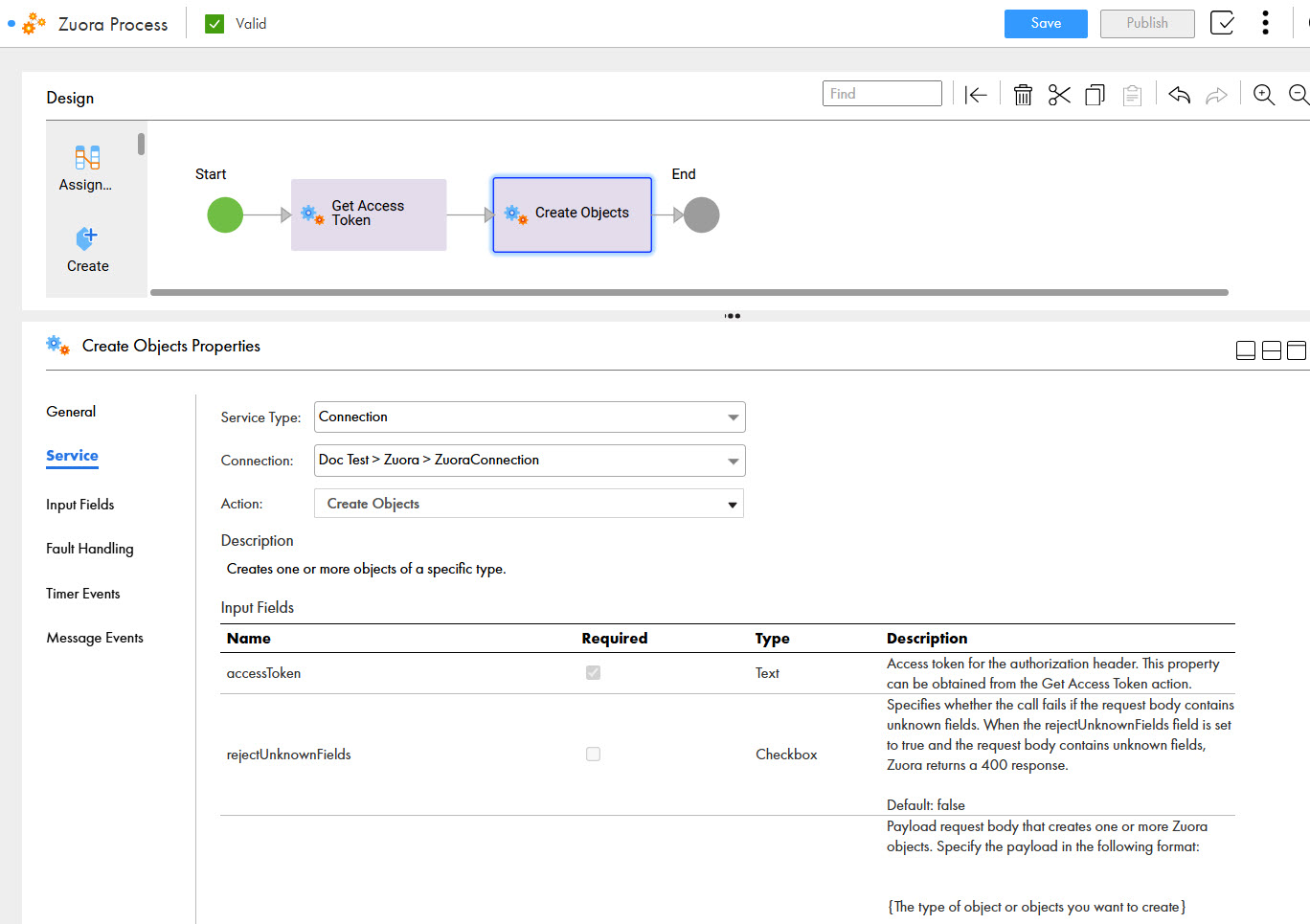Paste step using clipboard icon
This screenshot has width=1310, height=924.
[x=1132, y=95]
